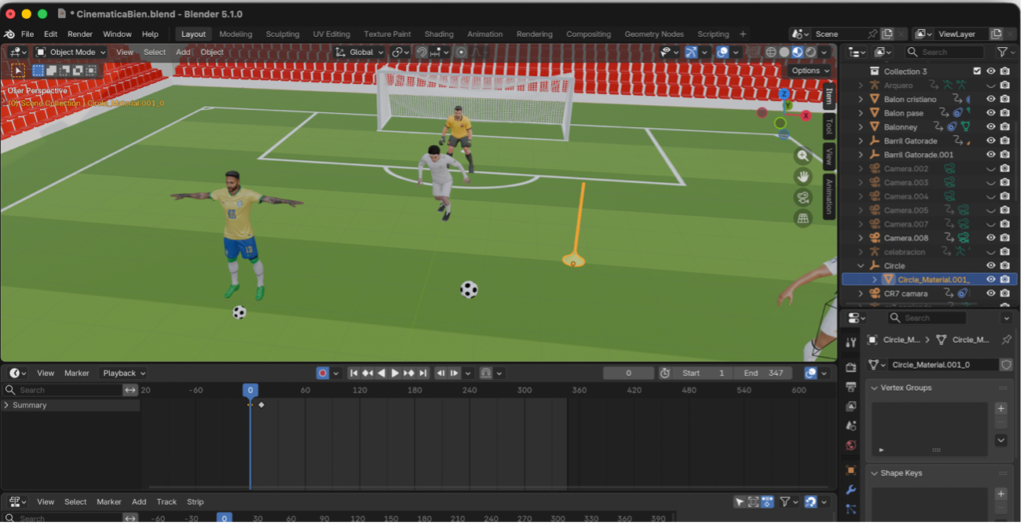1024x525 pixels.
Task: Open the File menu
Action: click(27, 34)
